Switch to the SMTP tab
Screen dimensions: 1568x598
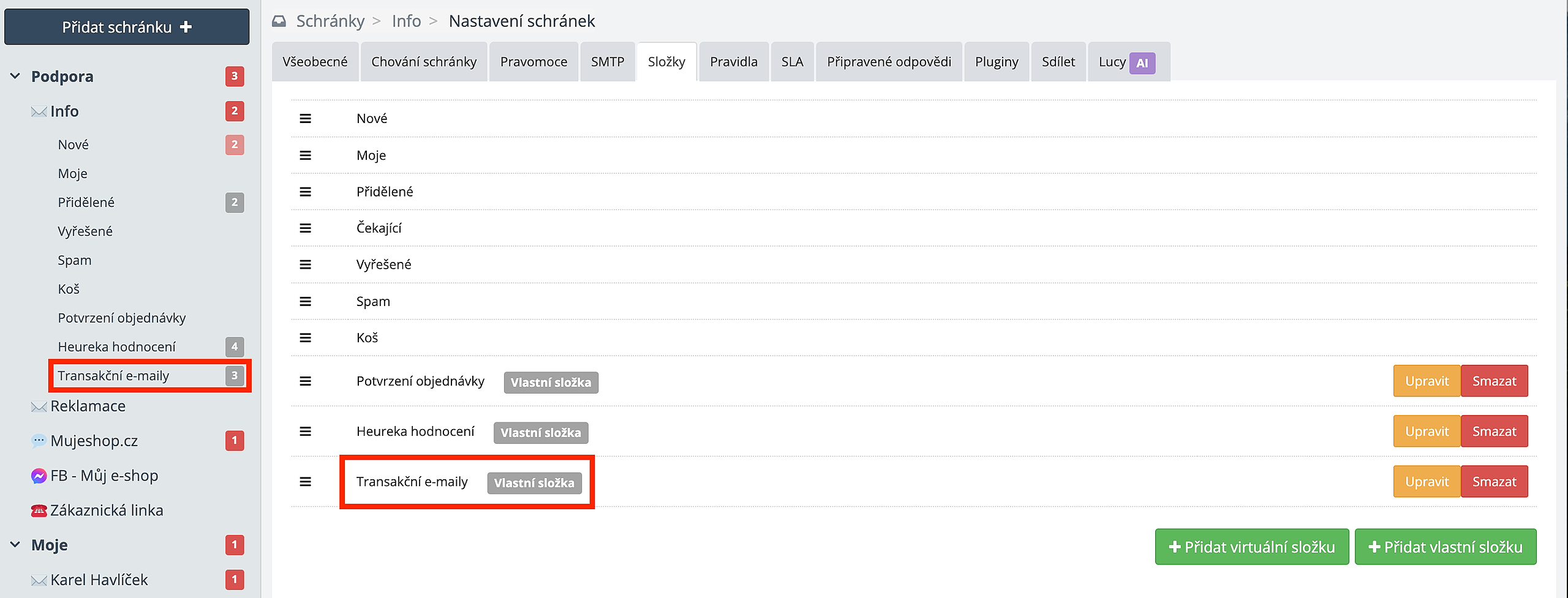click(608, 62)
